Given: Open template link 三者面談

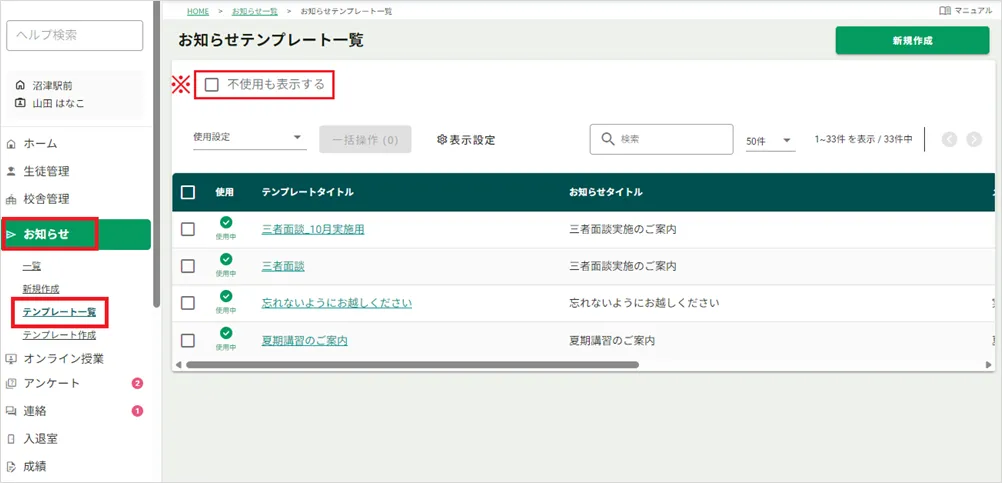Looking at the screenshot, I should 283,266.
